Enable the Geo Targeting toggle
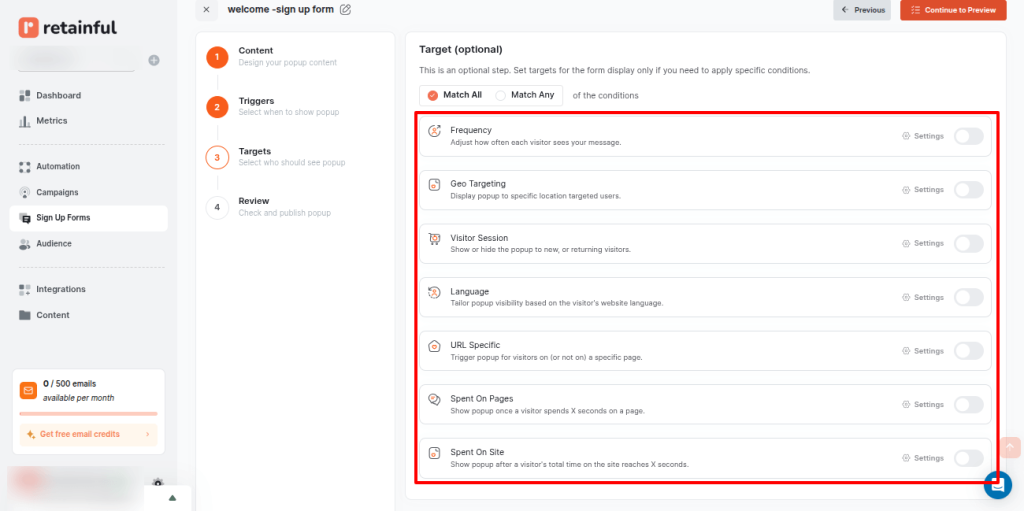Image resolution: width=1024 pixels, height=511 pixels. click(968, 190)
